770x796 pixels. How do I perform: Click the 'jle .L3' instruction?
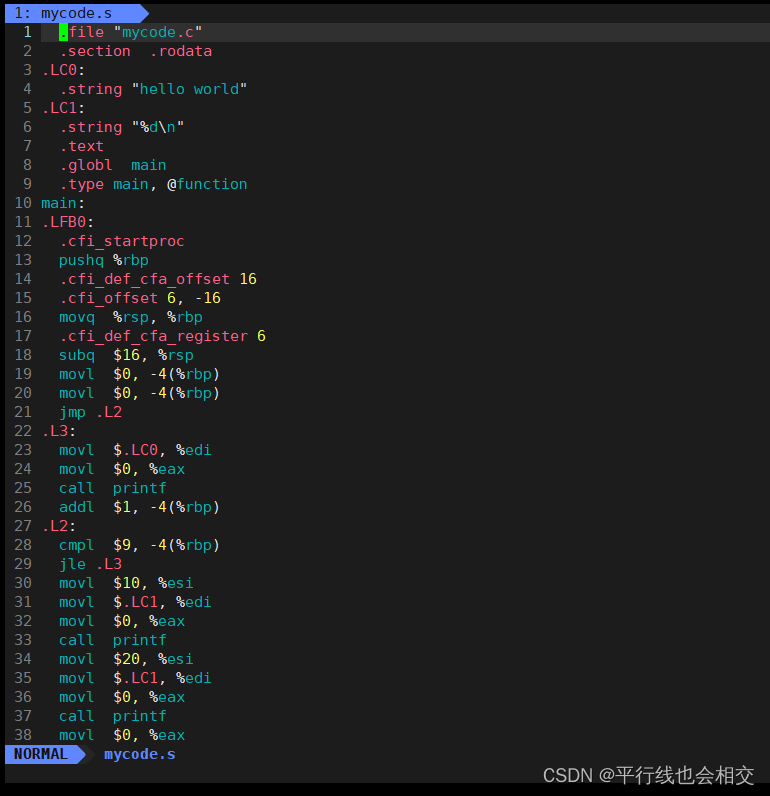[90, 564]
